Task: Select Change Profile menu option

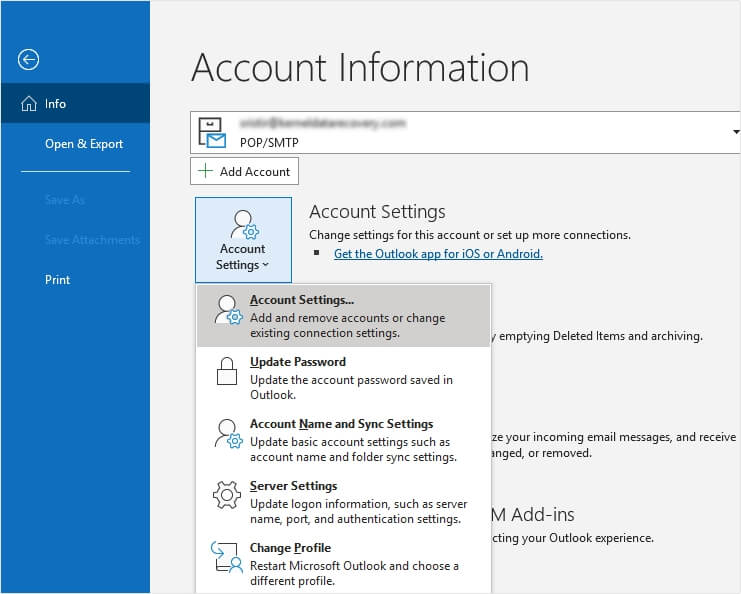Action: tap(344, 563)
